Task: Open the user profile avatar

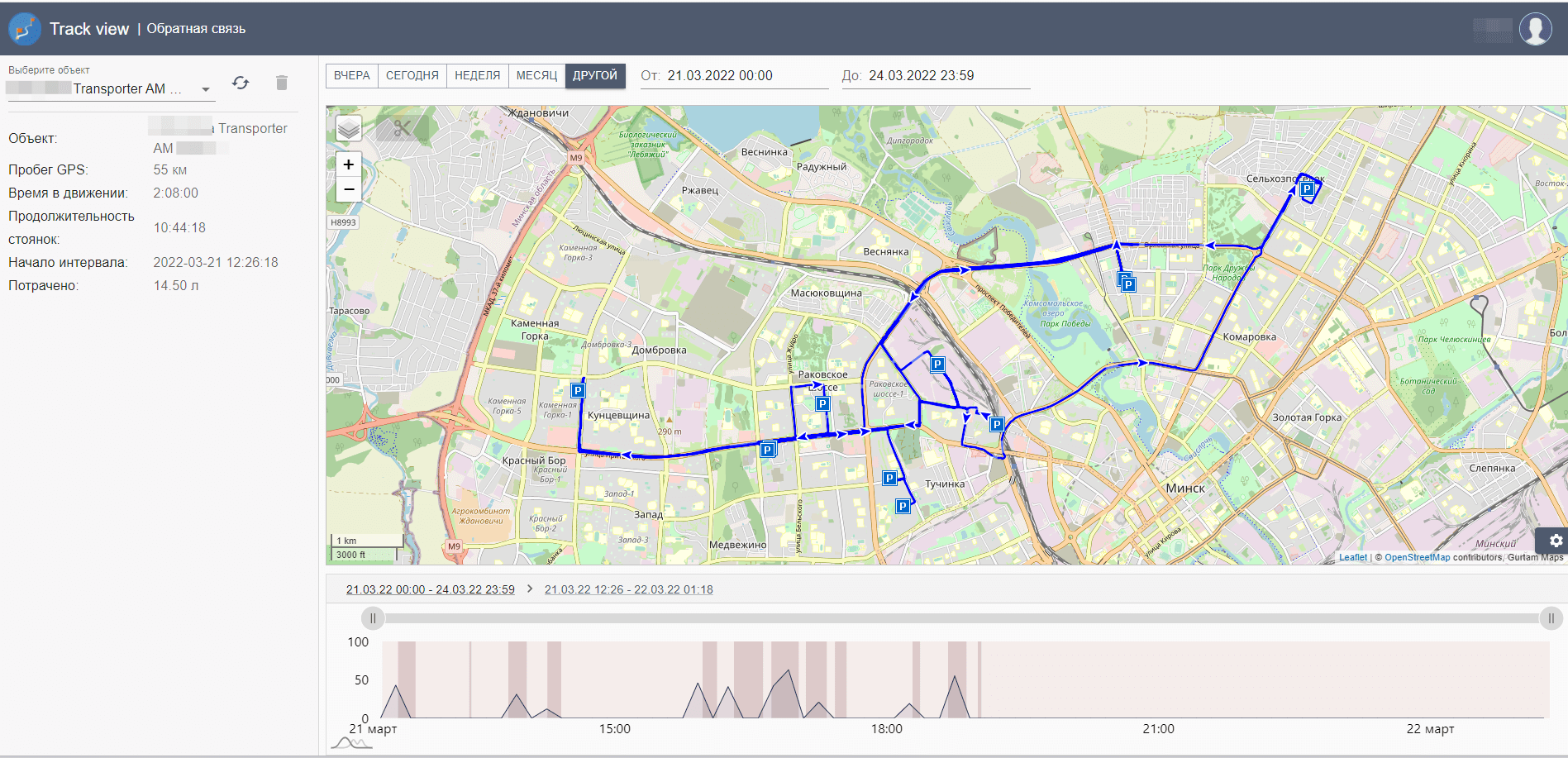Action: click(1535, 29)
